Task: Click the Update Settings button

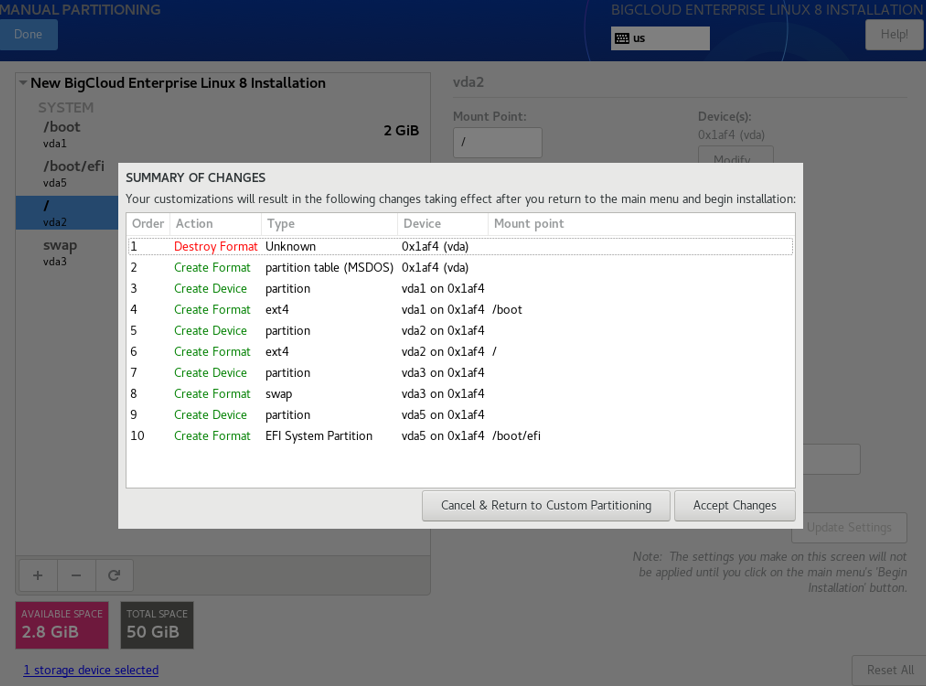Action: coord(849,527)
